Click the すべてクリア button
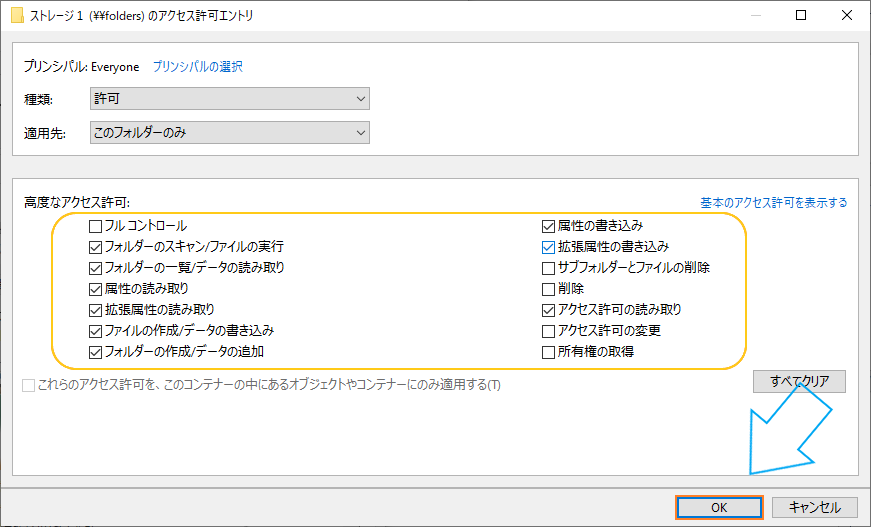Image resolution: width=871 pixels, height=527 pixels. click(799, 382)
